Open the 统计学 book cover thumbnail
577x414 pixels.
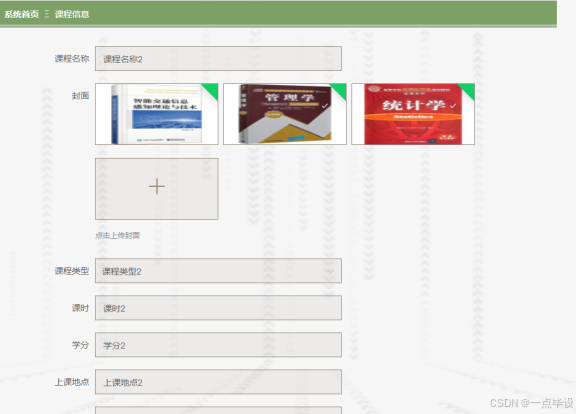click(x=413, y=114)
